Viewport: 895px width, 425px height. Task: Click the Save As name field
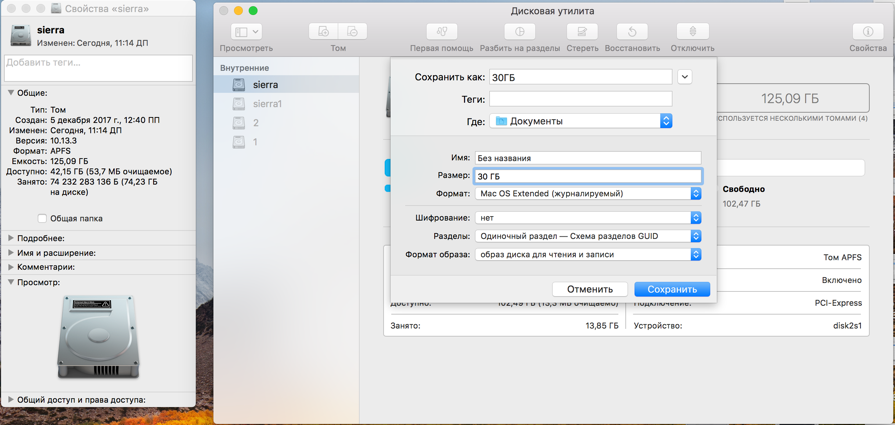pyautogui.click(x=580, y=77)
